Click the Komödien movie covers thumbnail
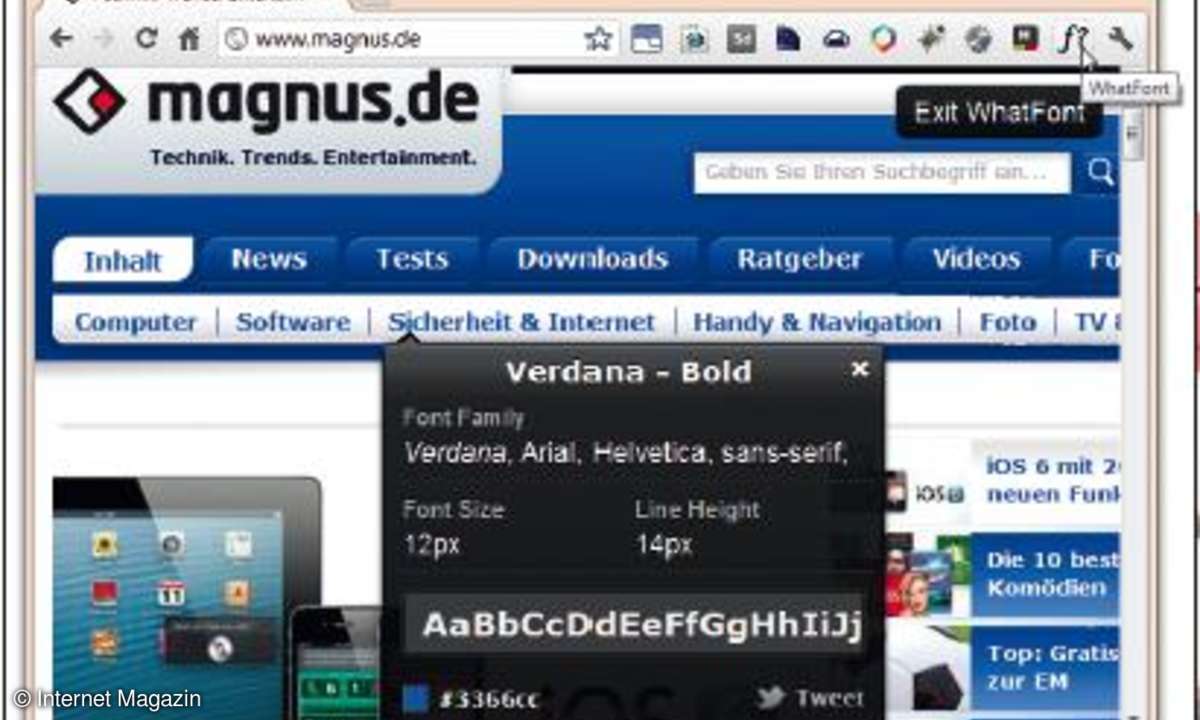The height and width of the screenshot is (720, 1200). [927, 576]
